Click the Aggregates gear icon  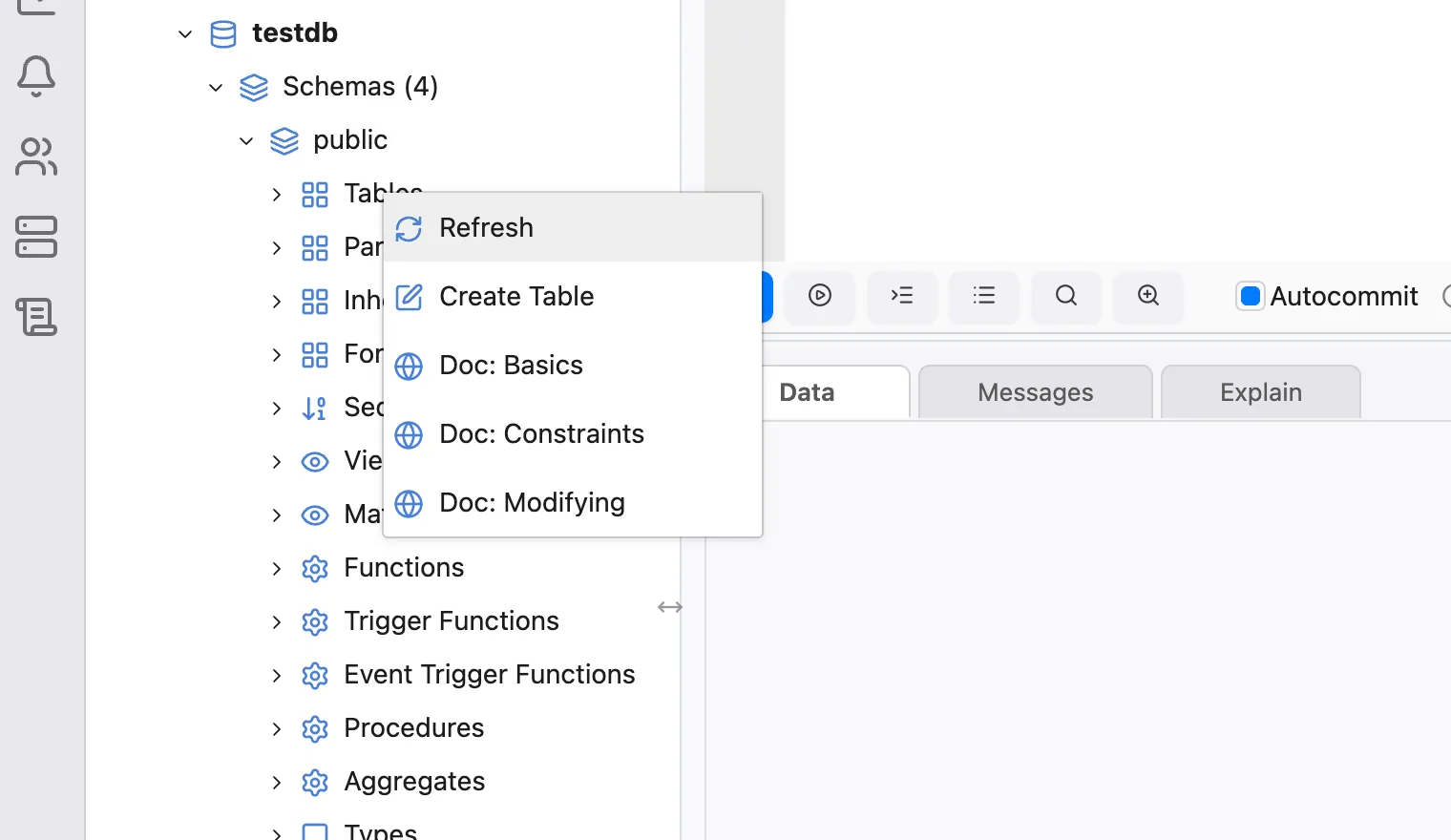[315, 783]
